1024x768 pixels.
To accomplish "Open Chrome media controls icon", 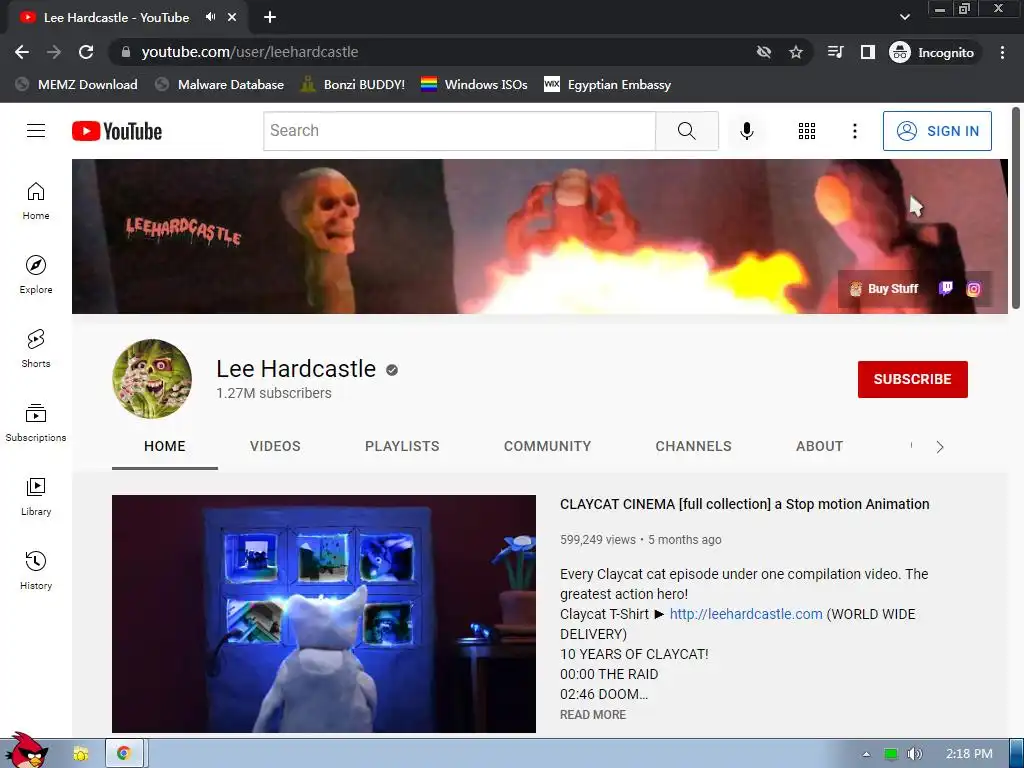I will pos(835,52).
